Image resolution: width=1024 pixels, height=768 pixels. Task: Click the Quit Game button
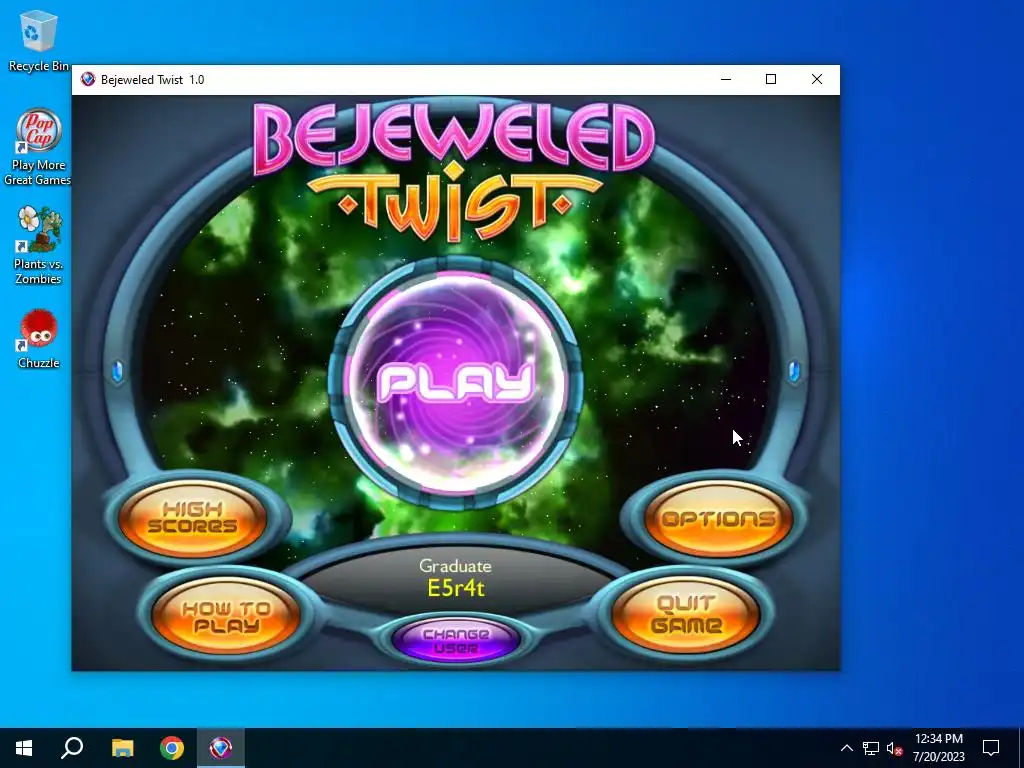coord(686,614)
